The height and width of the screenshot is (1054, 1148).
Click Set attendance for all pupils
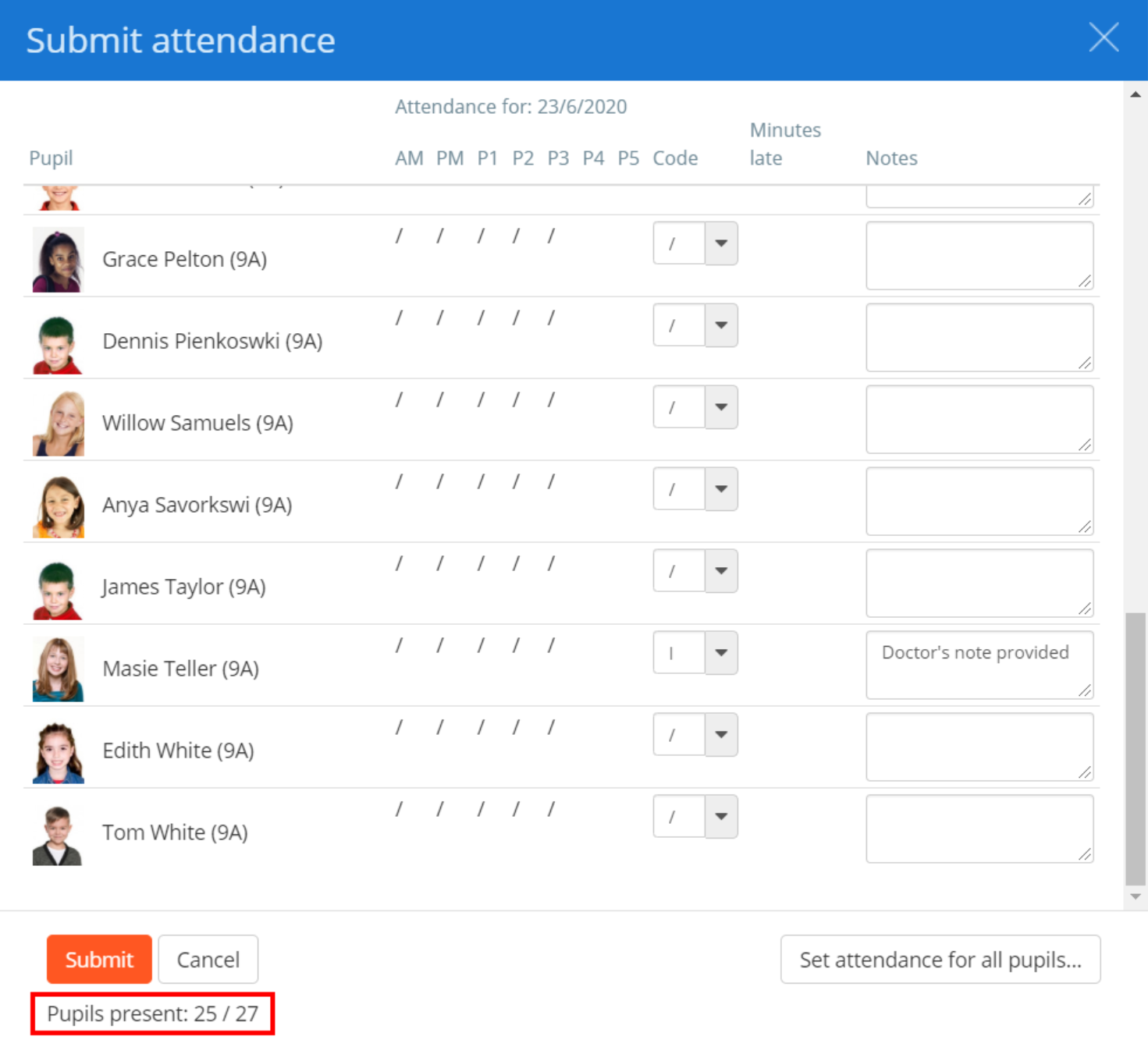pyautogui.click(x=940, y=959)
